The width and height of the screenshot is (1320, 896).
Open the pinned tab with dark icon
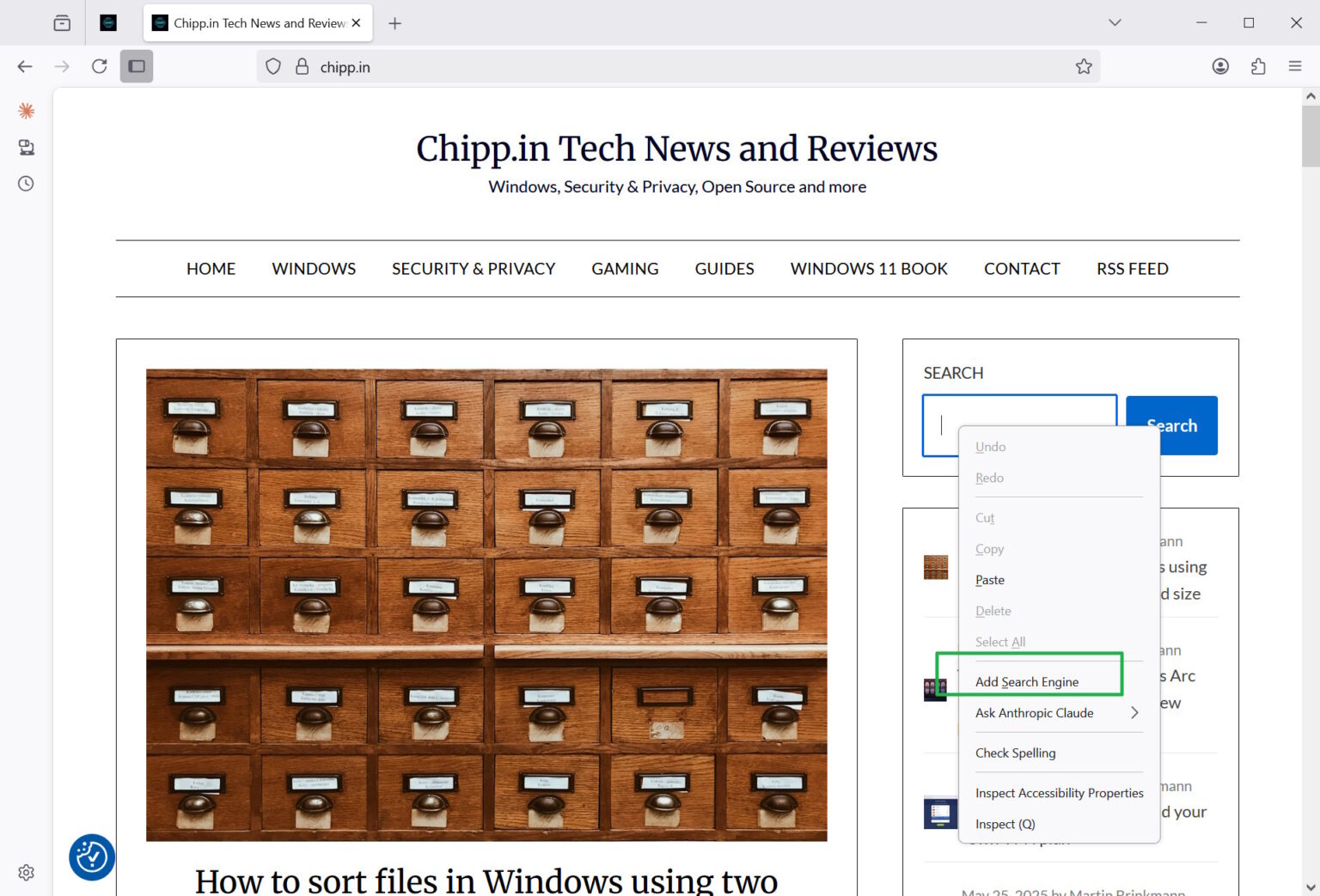pos(108,23)
